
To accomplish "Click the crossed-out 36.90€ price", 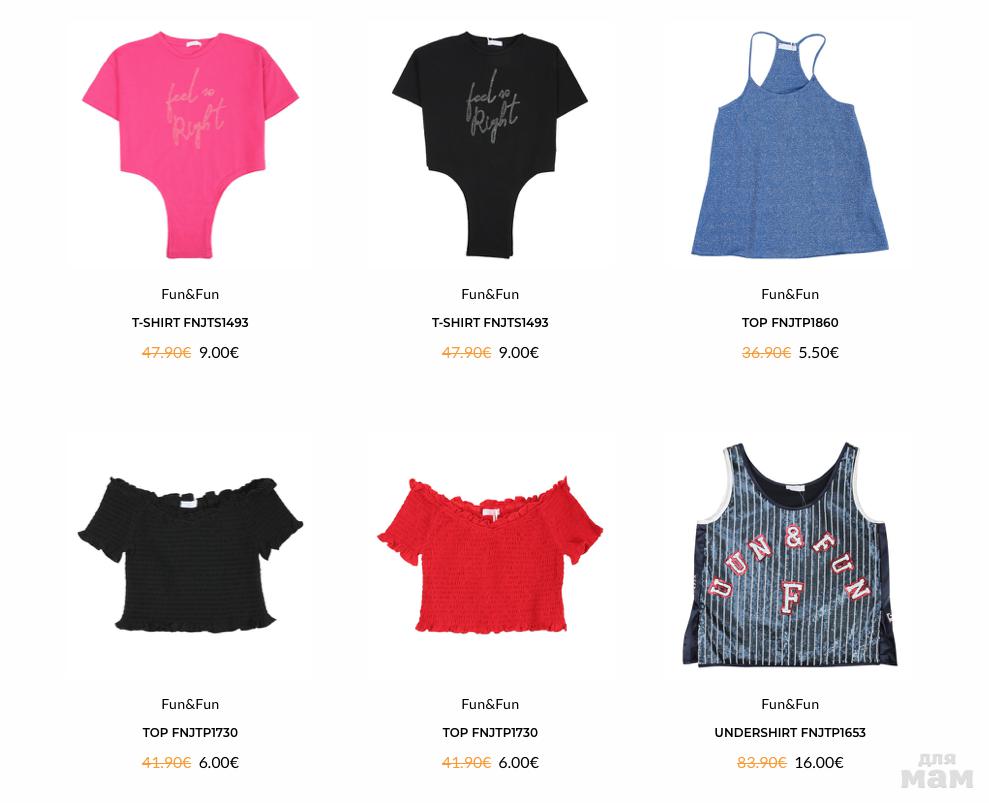I will coord(766,353).
